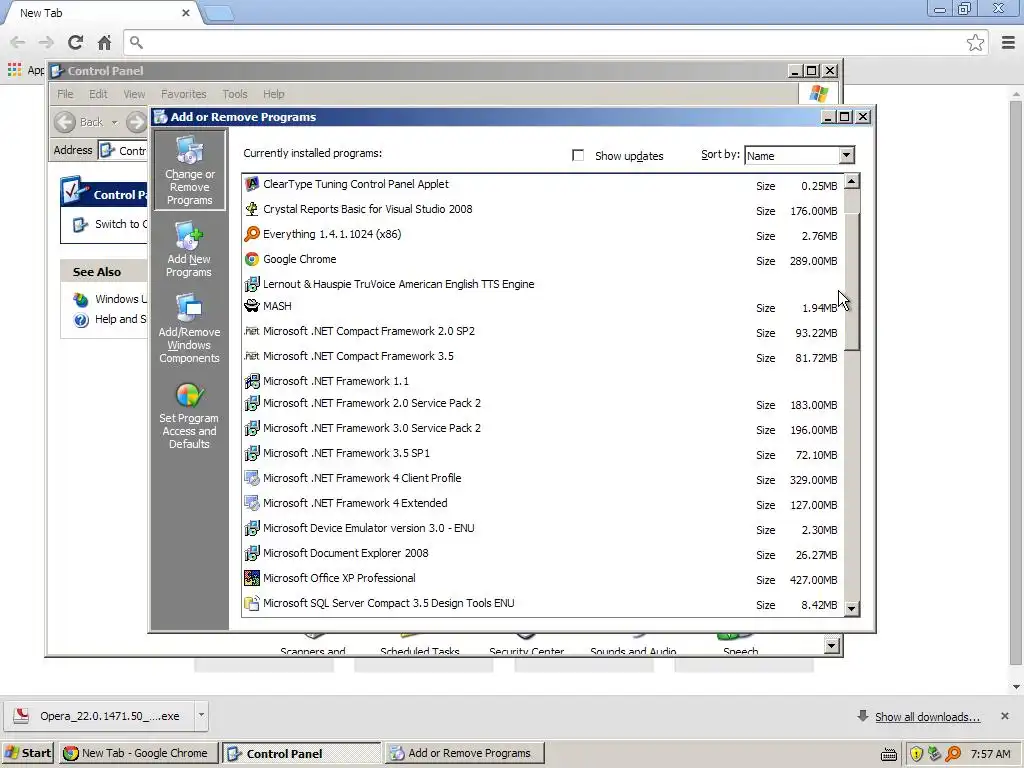Screen dimensions: 1024x768
Task: Click the .NET Compact Framework 3.5 icon
Action: pyautogui.click(x=251, y=356)
